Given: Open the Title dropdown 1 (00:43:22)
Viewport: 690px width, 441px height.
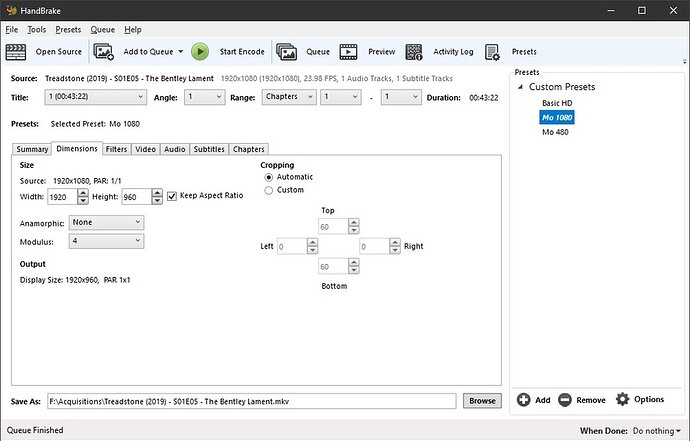Looking at the screenshot, I should coord(95,97).
